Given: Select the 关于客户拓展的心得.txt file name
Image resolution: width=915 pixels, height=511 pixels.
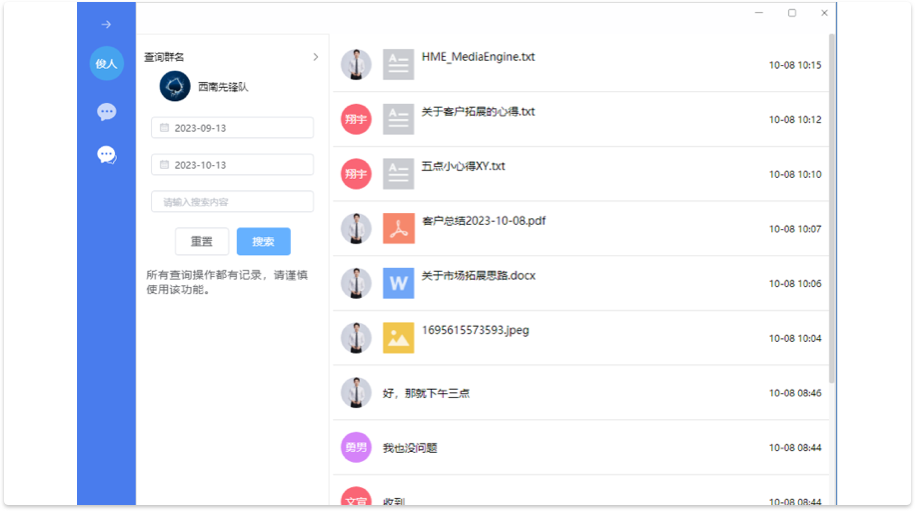Looking at the screenshot, I should point(478,112).
